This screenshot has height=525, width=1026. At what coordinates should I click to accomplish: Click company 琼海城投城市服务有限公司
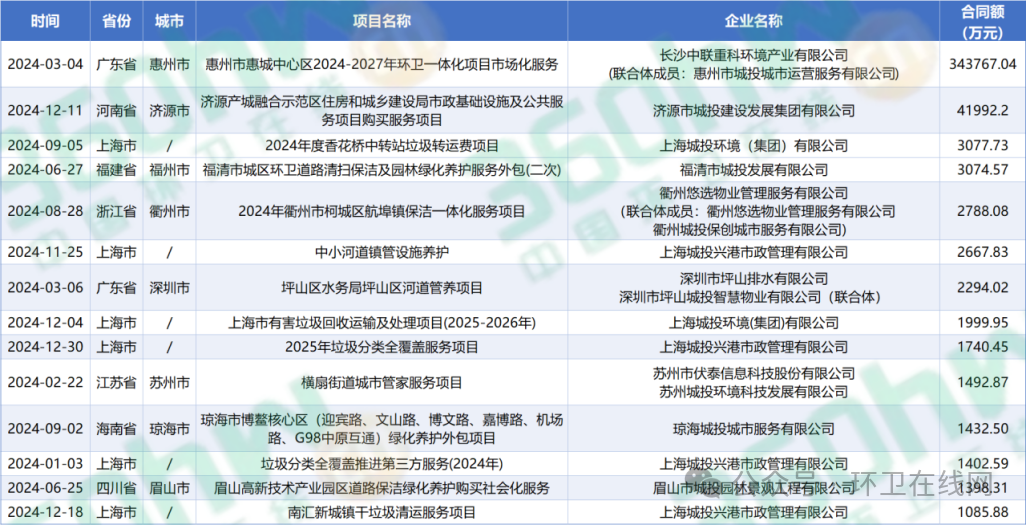pyautogui.click(x=754, y=428)
